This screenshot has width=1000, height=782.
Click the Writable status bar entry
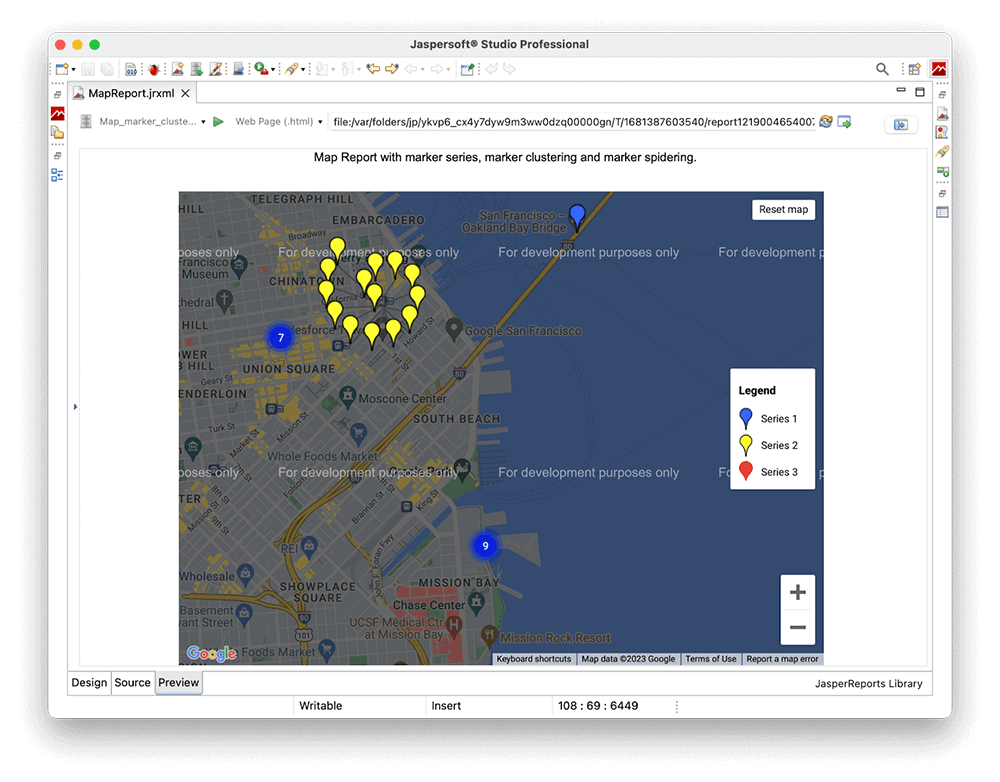321,705
